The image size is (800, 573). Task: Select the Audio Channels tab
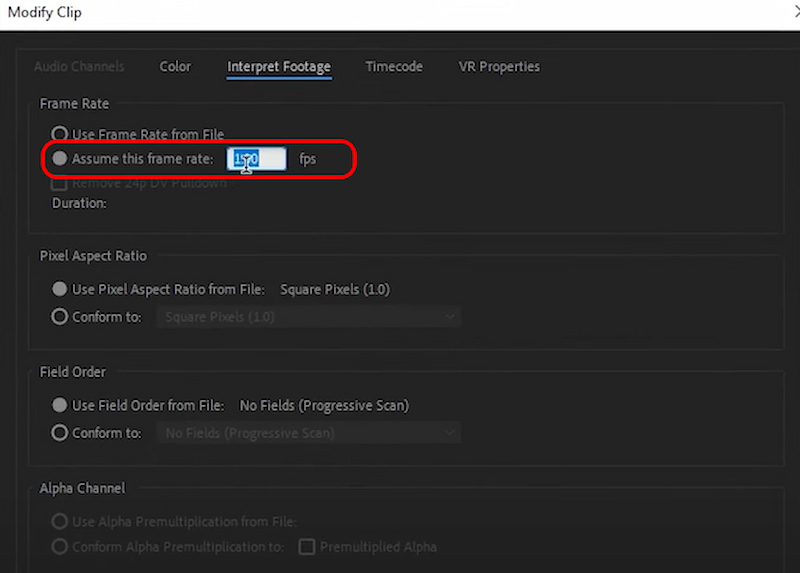pyautogui.click(x=79, y=66)
